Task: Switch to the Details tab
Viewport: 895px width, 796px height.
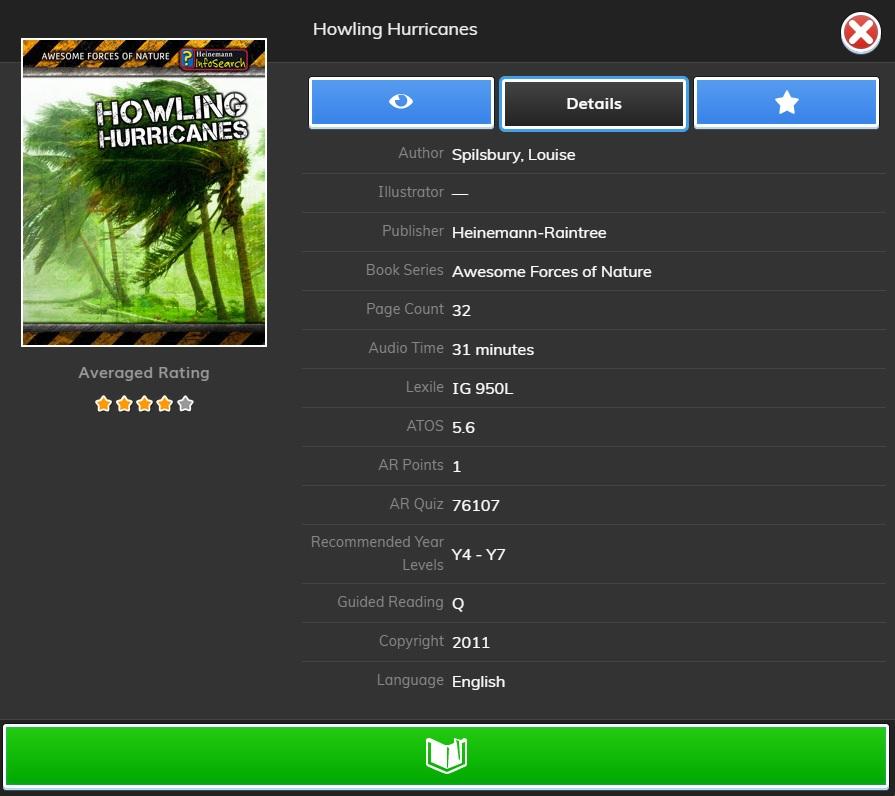Action: (x=594, y=104)
